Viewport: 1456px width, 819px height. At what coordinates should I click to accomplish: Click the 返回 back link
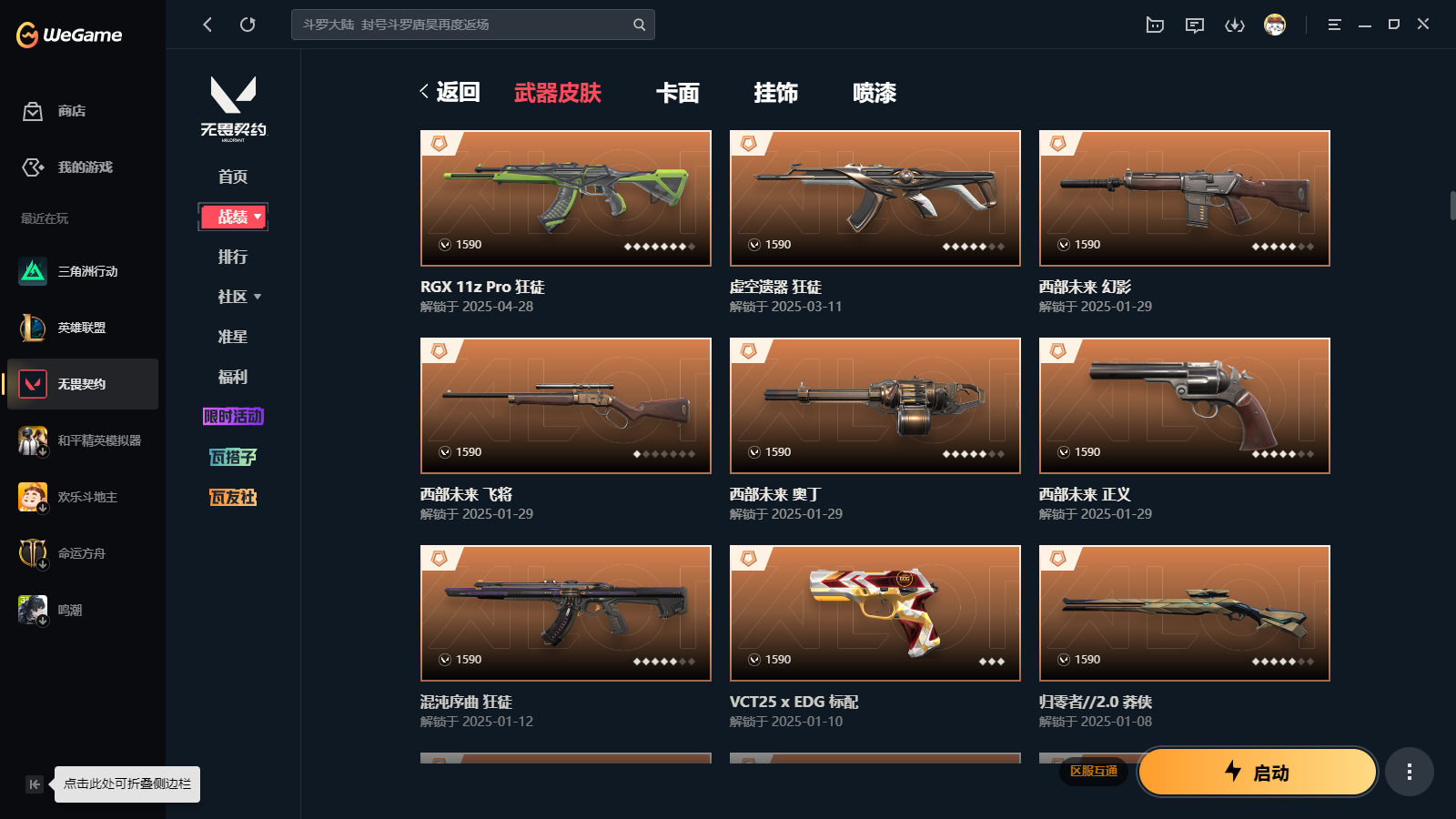click(x=450, y=92)
